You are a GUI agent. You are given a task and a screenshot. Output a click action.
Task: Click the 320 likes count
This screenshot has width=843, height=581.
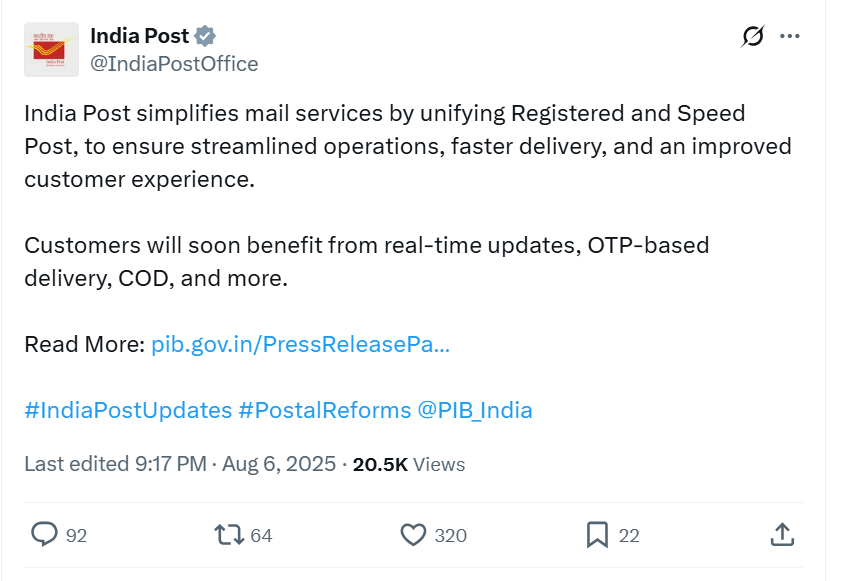pyautogui.click(x=451, y=536)
